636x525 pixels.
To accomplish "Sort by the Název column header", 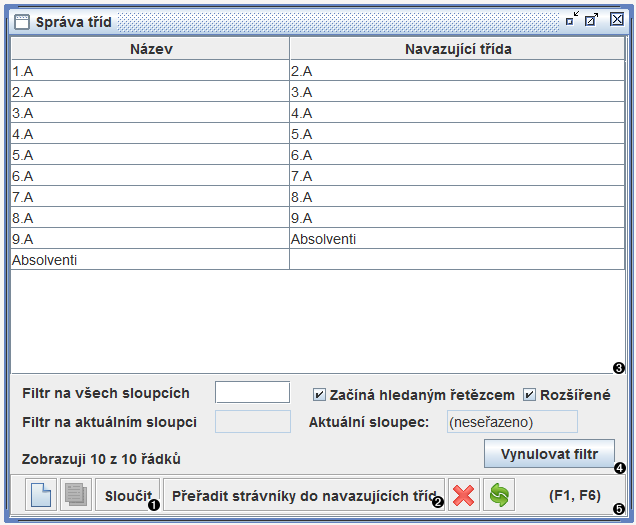I will 151,49.
